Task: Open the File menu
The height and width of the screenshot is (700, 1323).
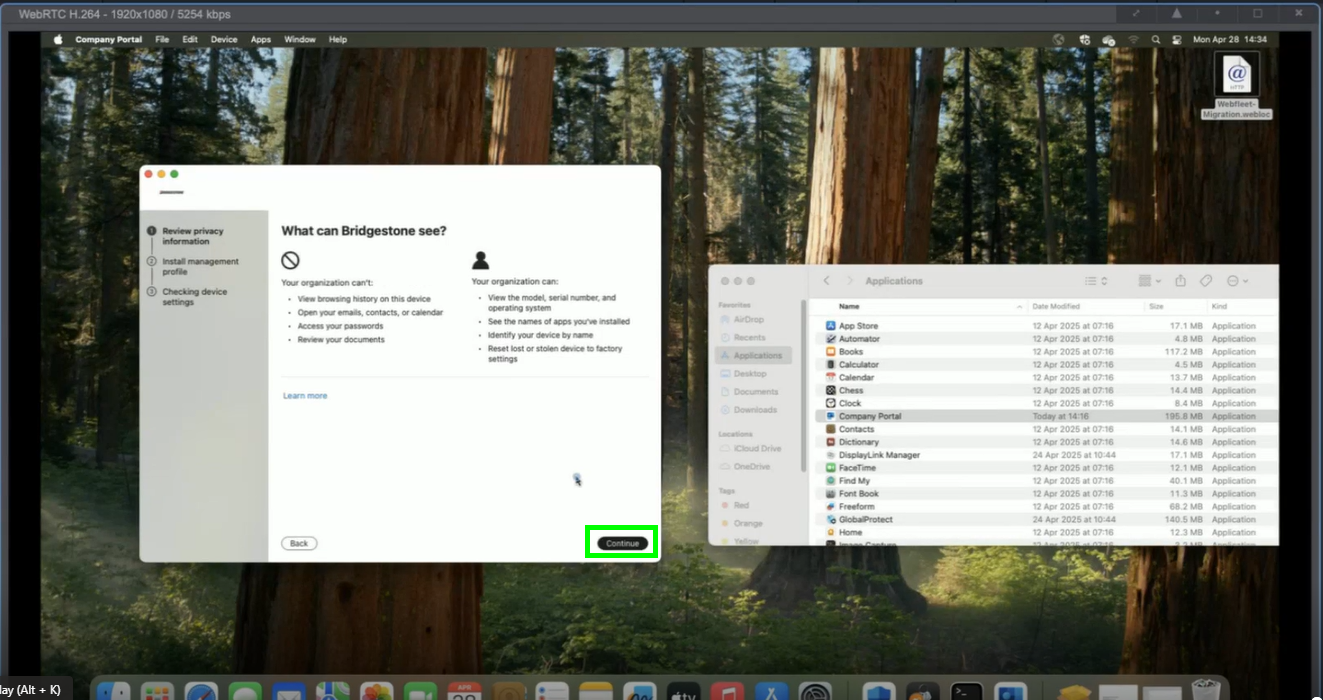Action: [x=162, y=39]
